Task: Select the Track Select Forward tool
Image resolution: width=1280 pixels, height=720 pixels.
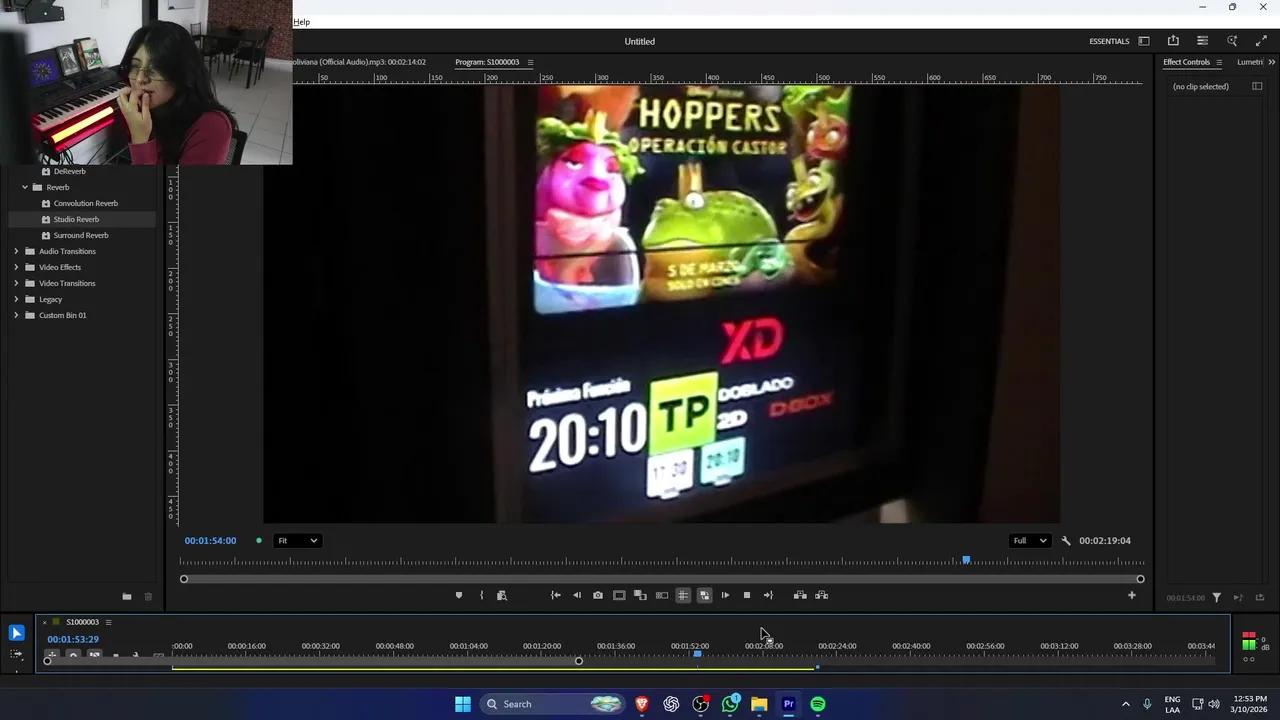Action: click(16, 654)
